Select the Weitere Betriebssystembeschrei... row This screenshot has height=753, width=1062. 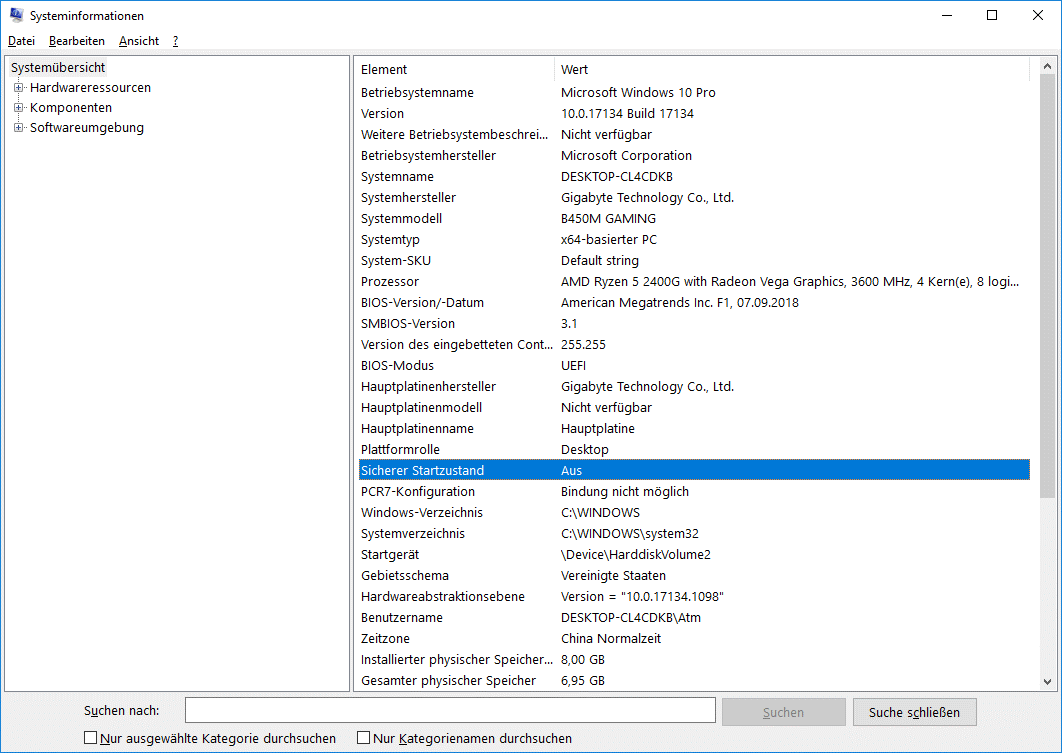pyautogui.click(x=694, y=135)
